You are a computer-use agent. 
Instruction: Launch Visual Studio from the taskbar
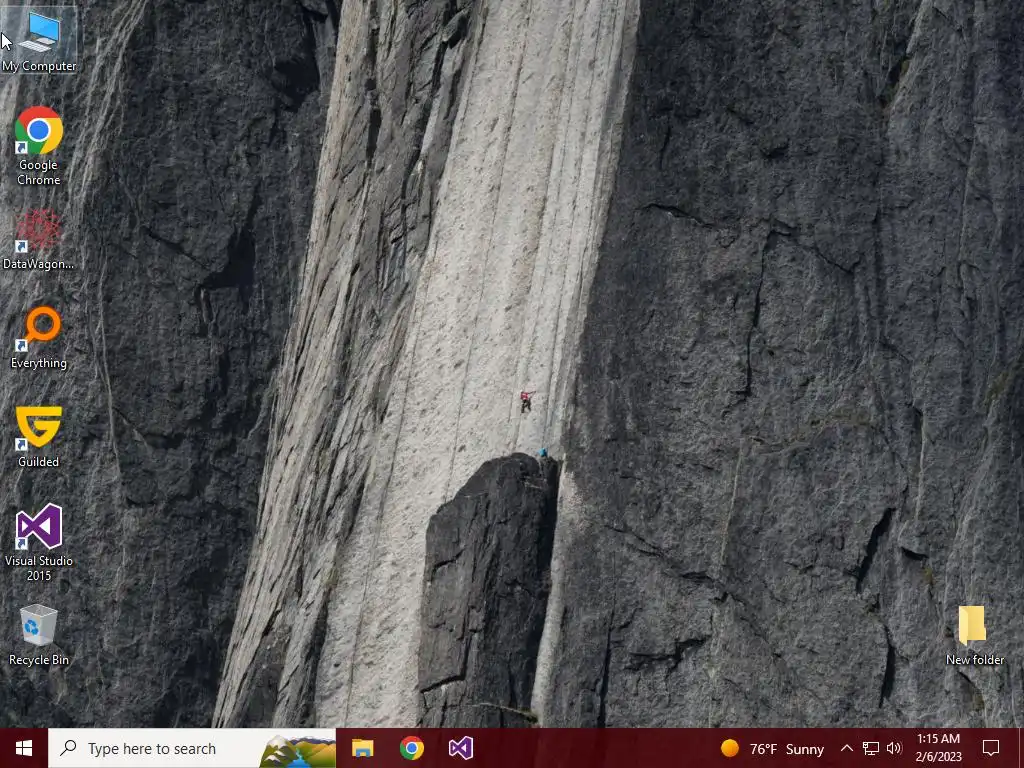(460, 748)
